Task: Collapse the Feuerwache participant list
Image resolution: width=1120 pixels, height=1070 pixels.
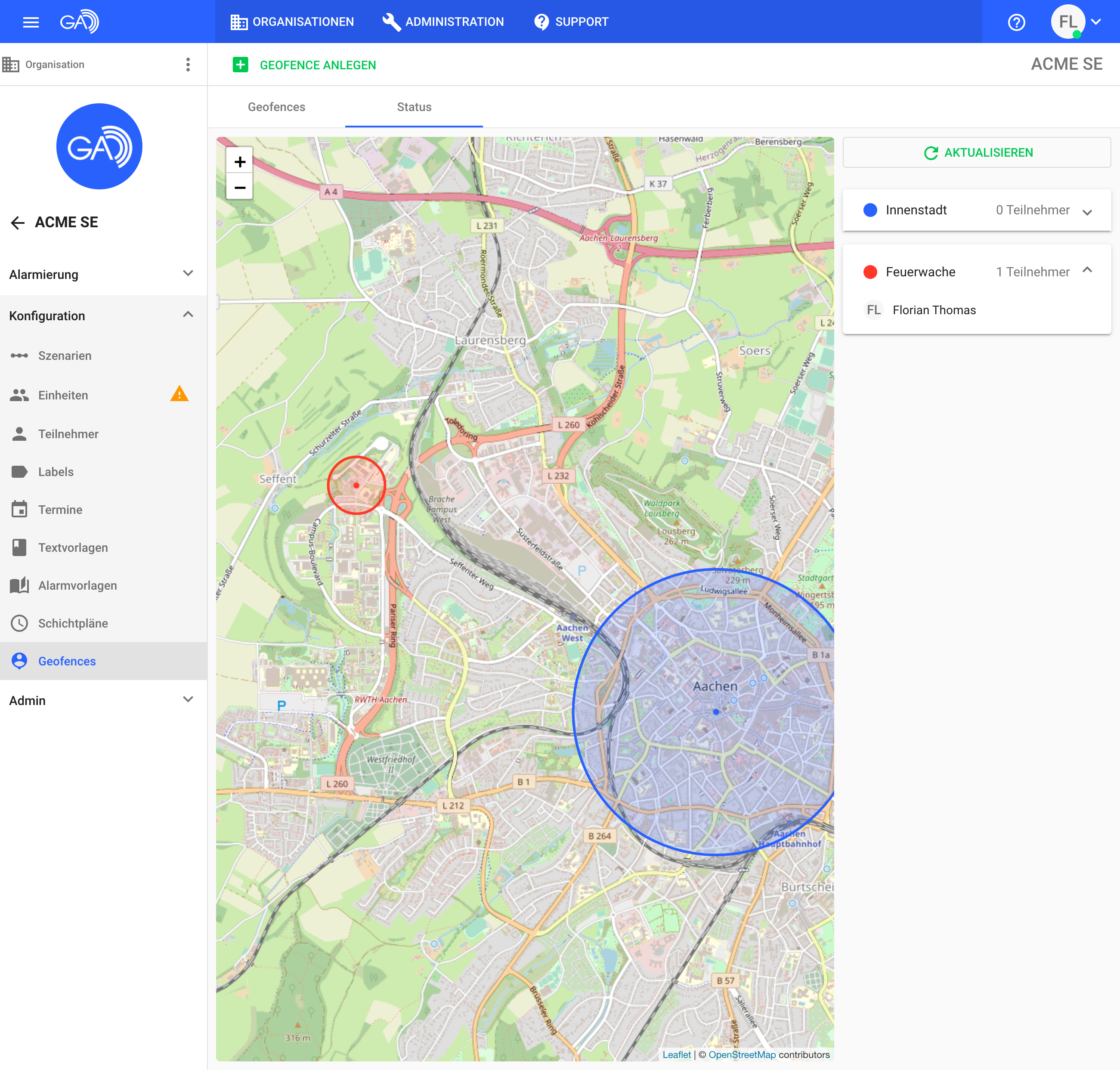Action: pyautogui.click(x=1087, y=271)
